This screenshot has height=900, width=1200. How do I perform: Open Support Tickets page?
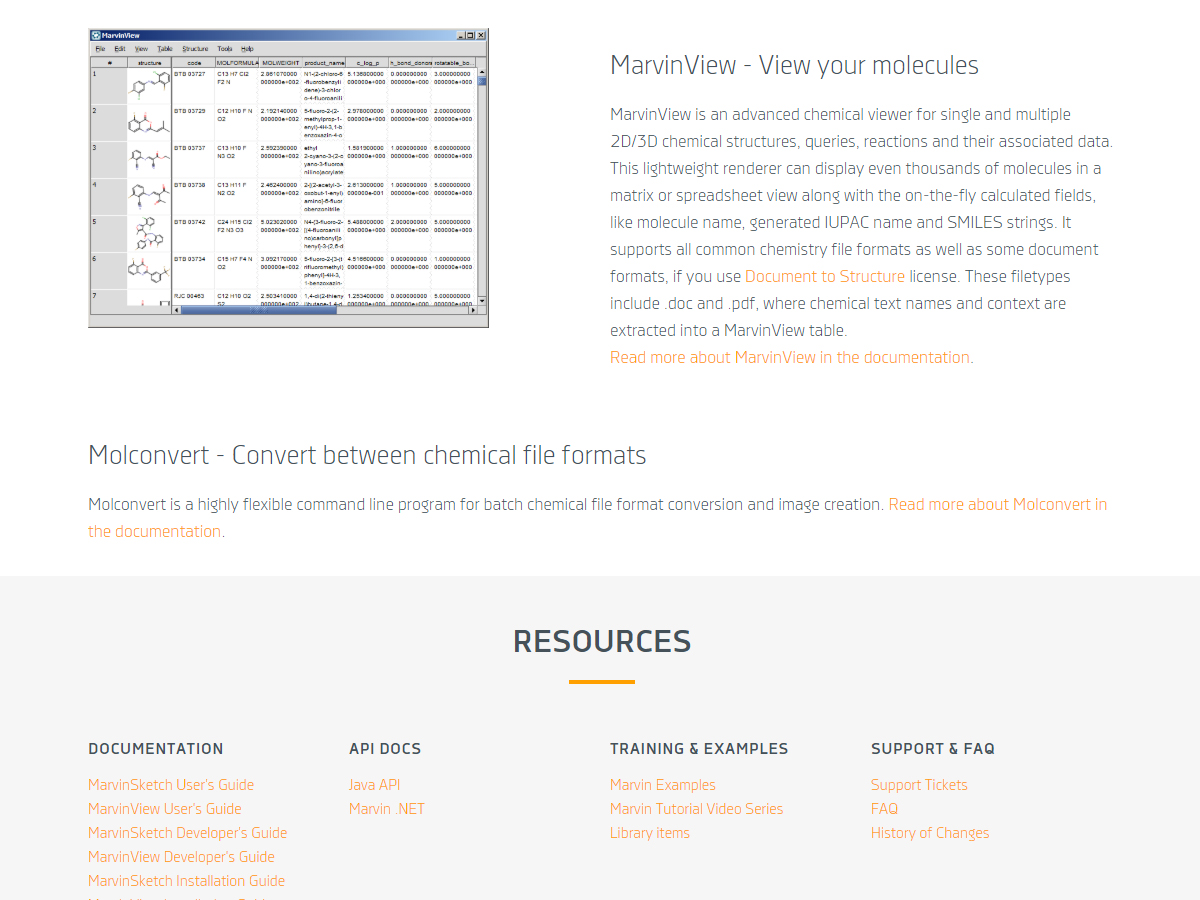click(919, 785)
